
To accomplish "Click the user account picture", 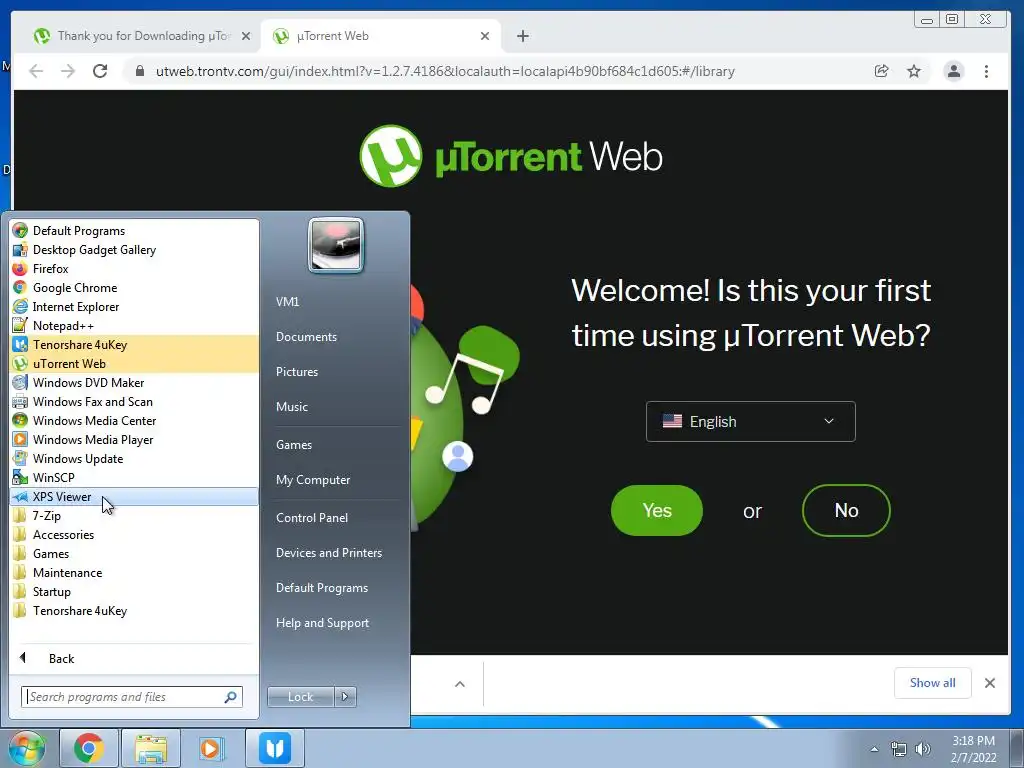I will pos(336,245).
